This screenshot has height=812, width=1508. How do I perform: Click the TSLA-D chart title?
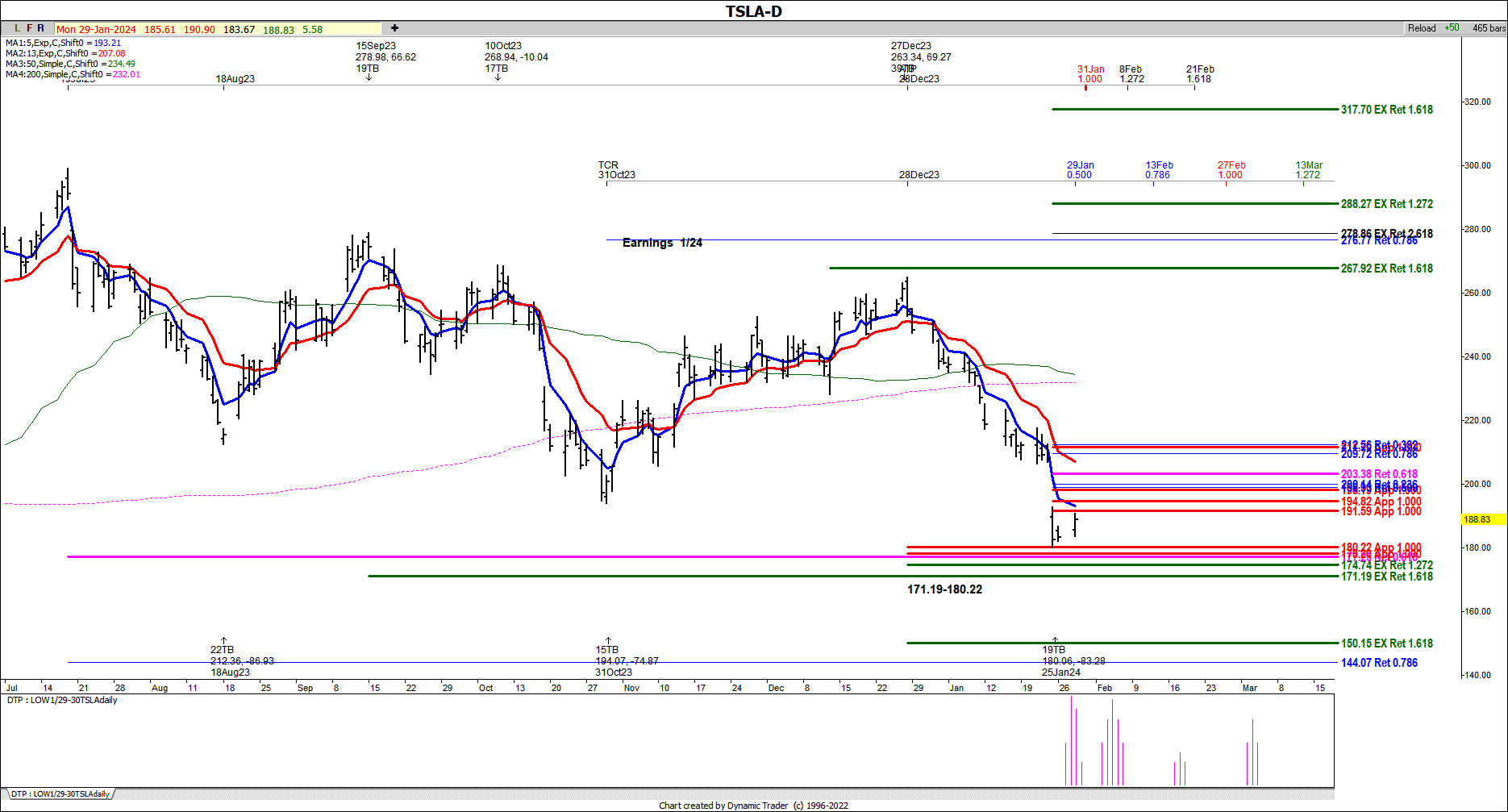click(x=753, y=11)
